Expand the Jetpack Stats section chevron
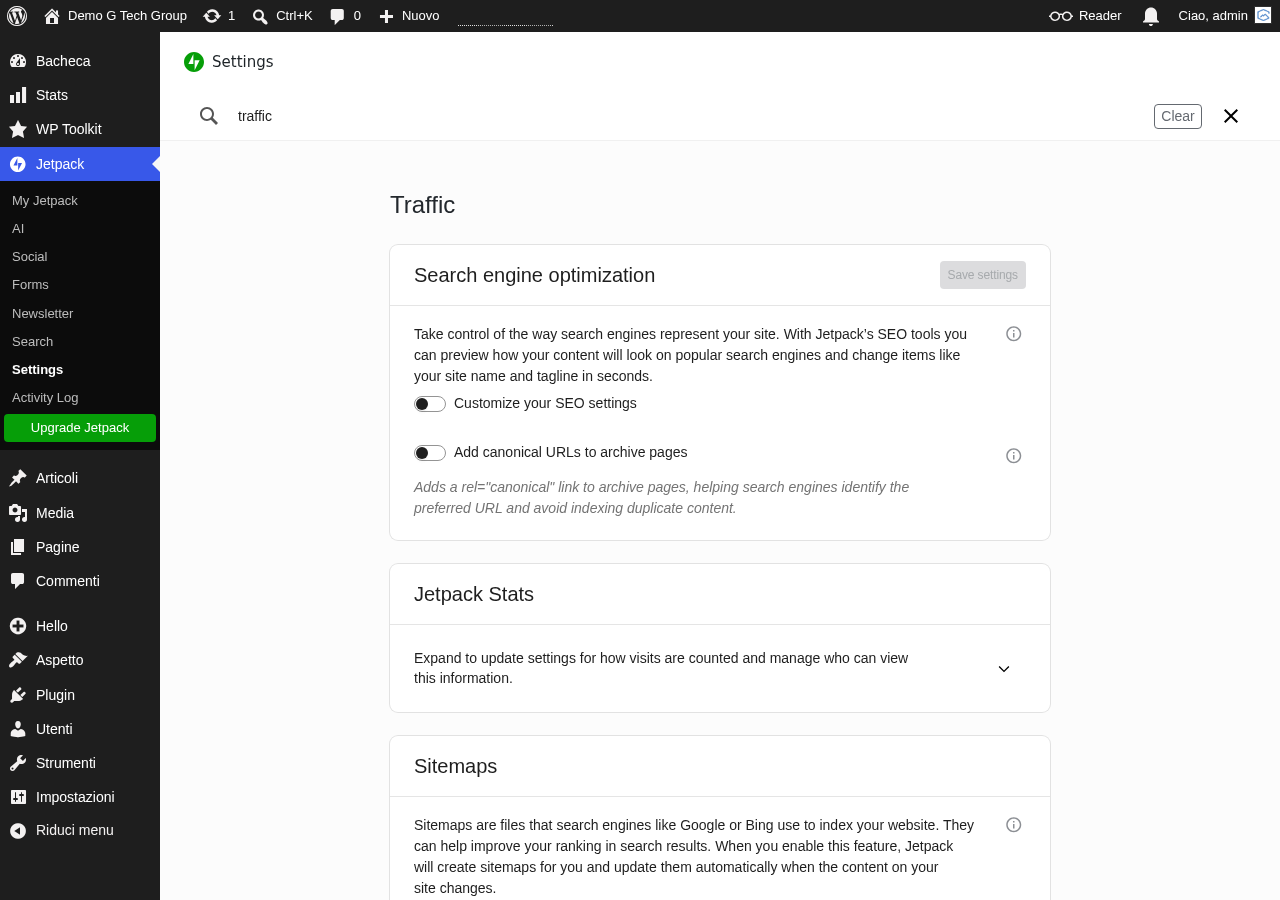 1004,669
